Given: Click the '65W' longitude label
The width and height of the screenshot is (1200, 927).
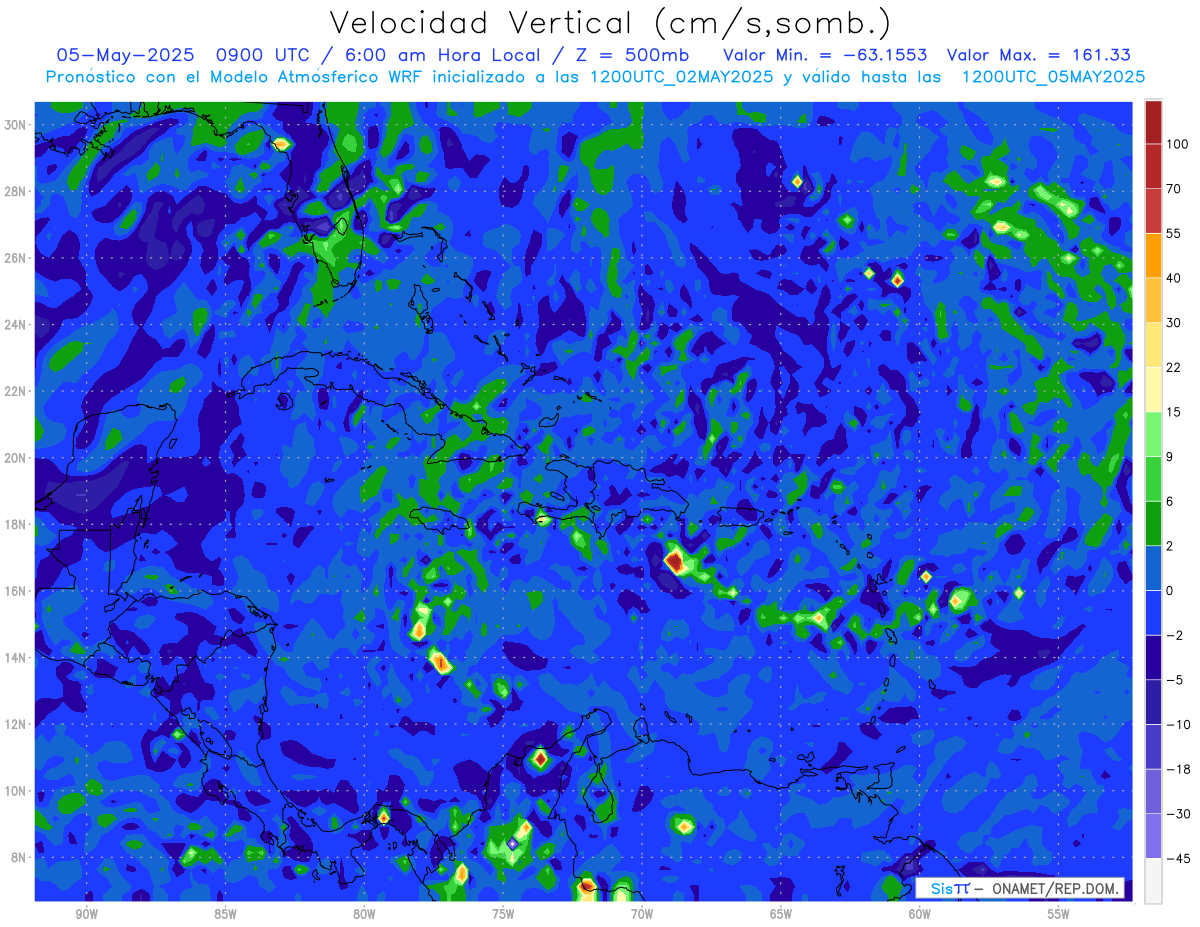Looking at the screenshot, I should click(781, 914).
